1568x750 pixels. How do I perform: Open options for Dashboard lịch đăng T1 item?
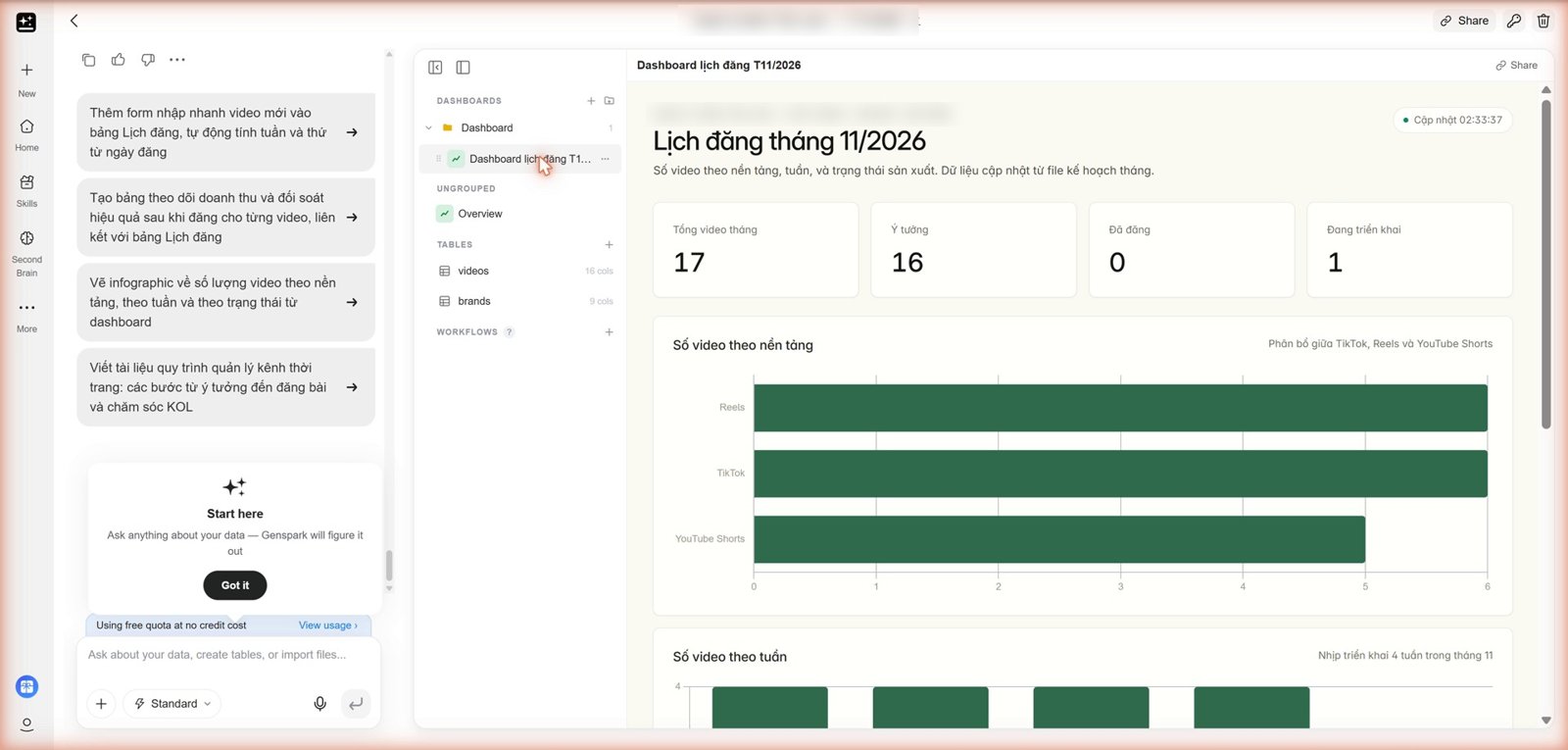click(x=605, y=159)
